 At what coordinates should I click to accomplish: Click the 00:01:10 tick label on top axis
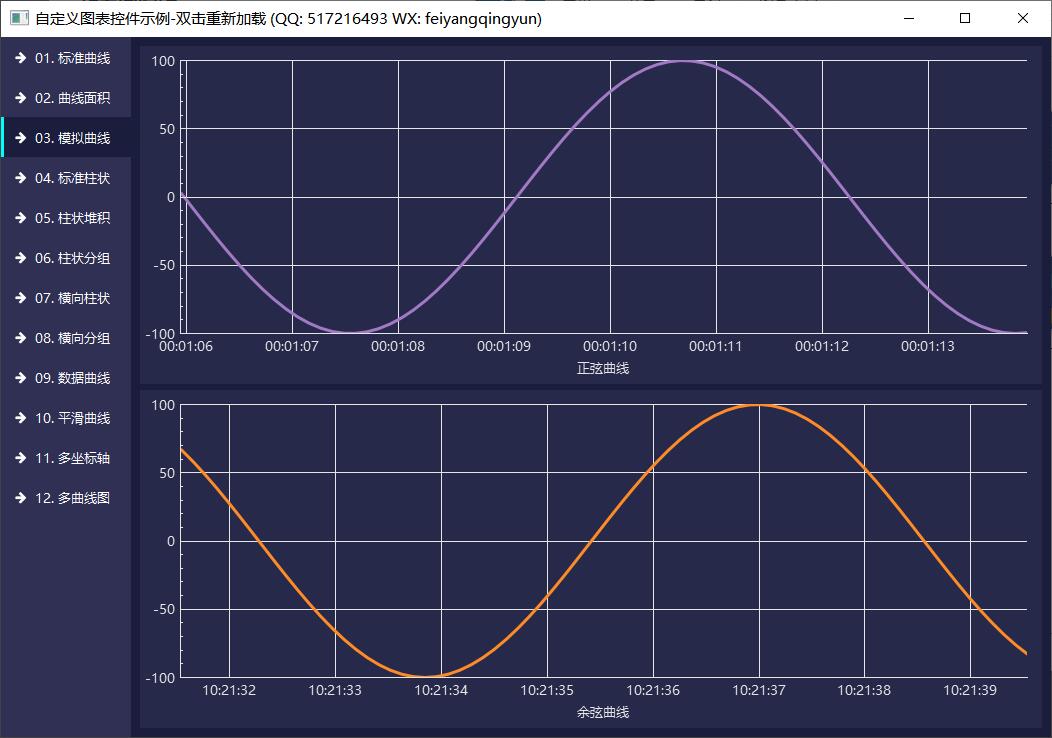click(610, 347)
